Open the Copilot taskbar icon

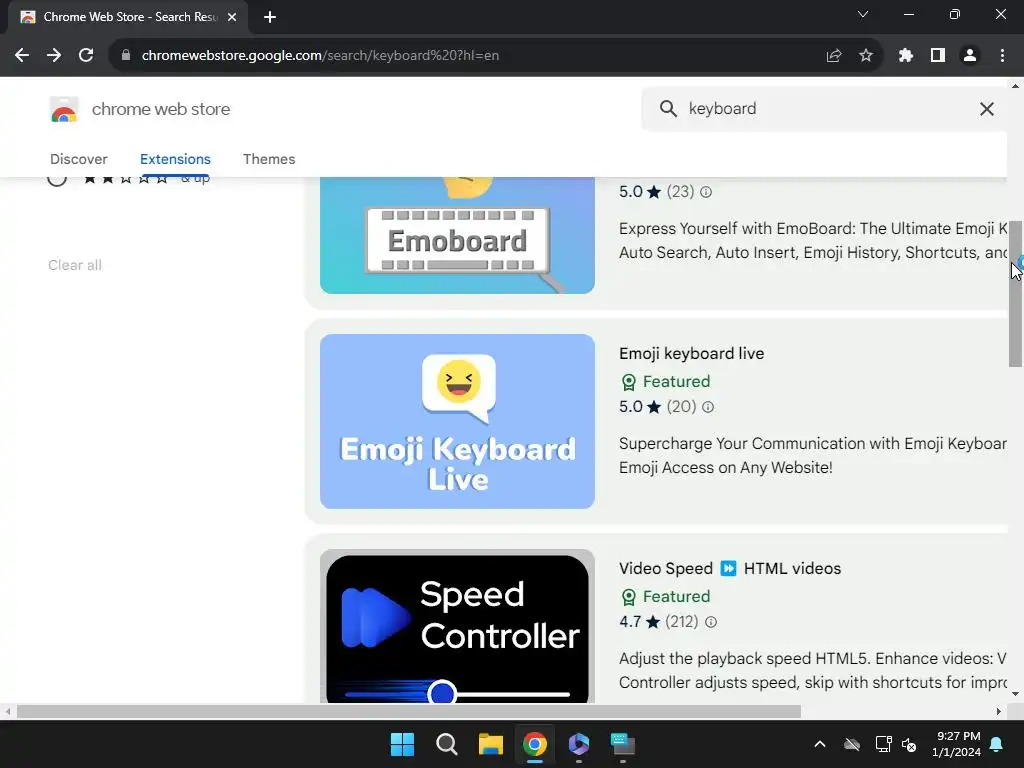pos(579,744)
